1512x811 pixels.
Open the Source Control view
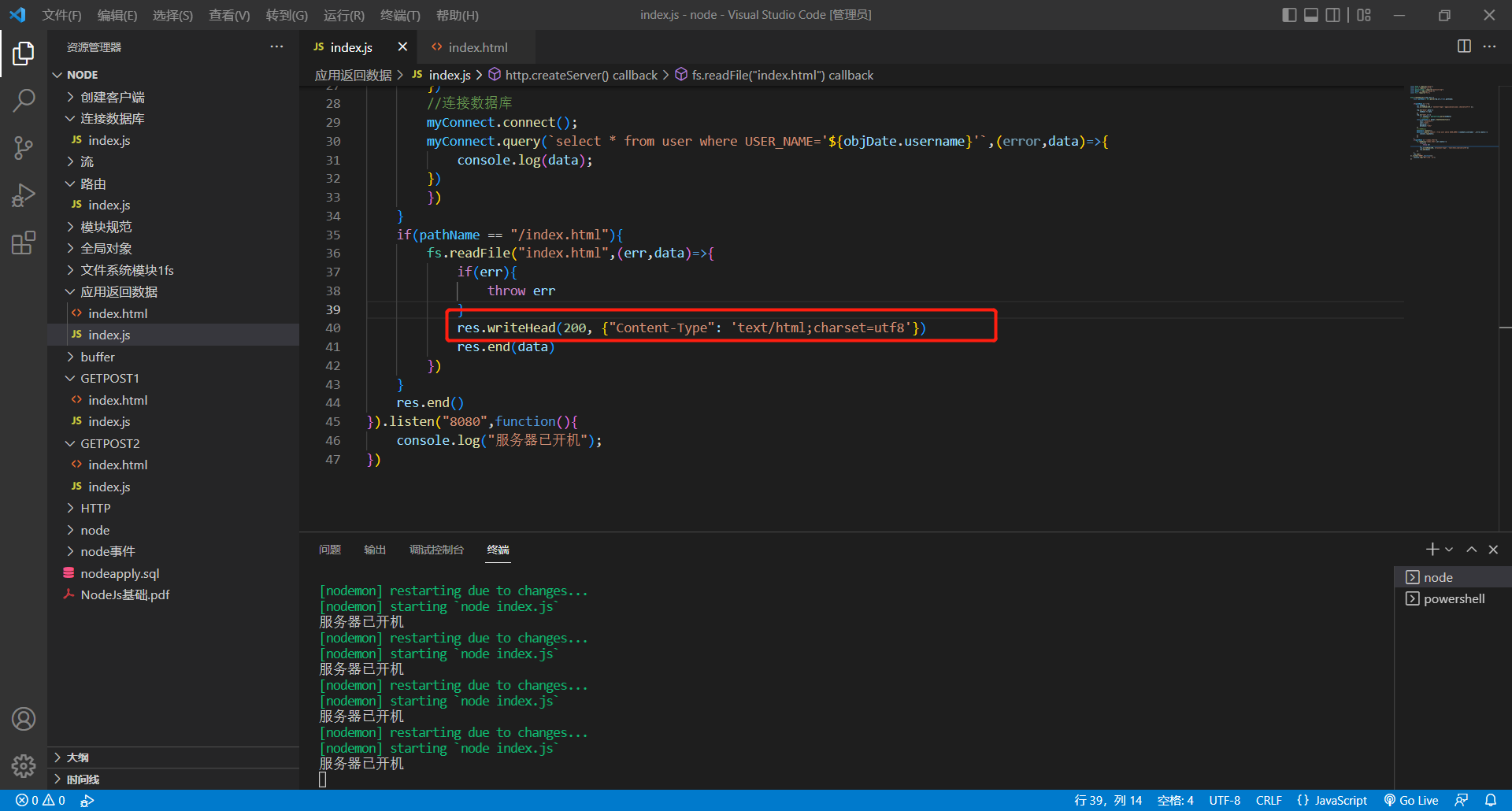(x=24, y=148)
